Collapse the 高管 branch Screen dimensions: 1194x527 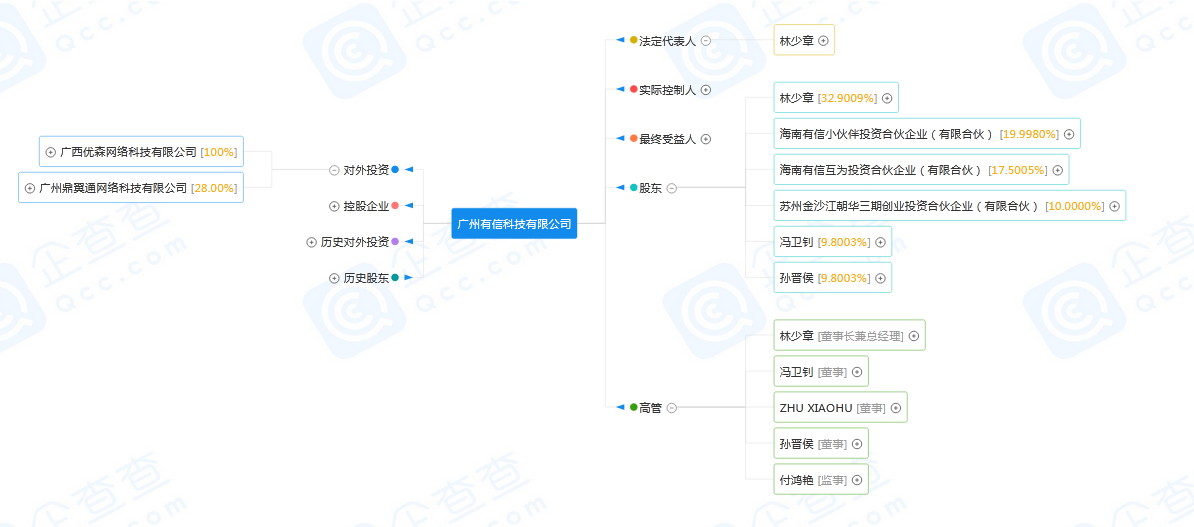click(672, 407)
